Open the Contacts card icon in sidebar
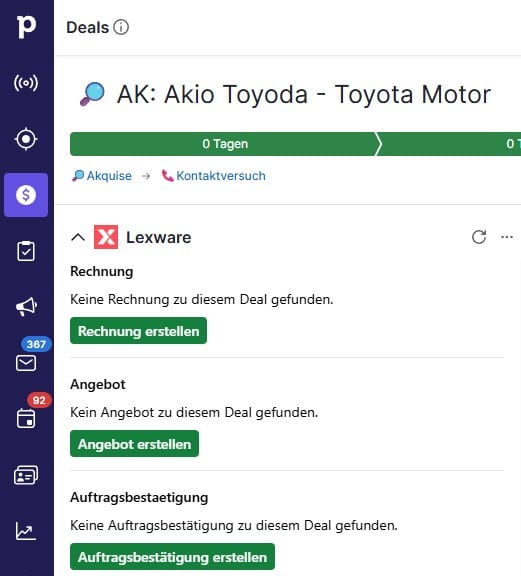The width and height of the screenshot is (521, 576). [x=26, y=475]
